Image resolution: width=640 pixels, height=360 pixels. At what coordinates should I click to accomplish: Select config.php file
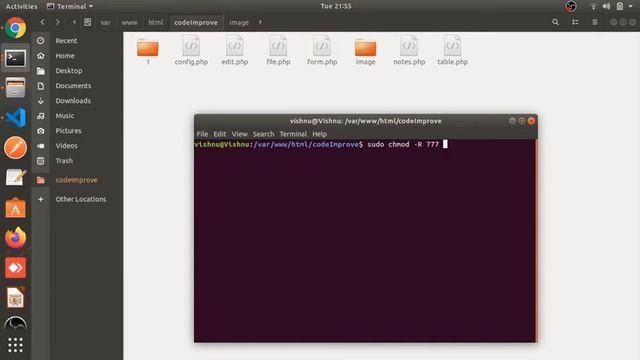click(x=191, y=51)
